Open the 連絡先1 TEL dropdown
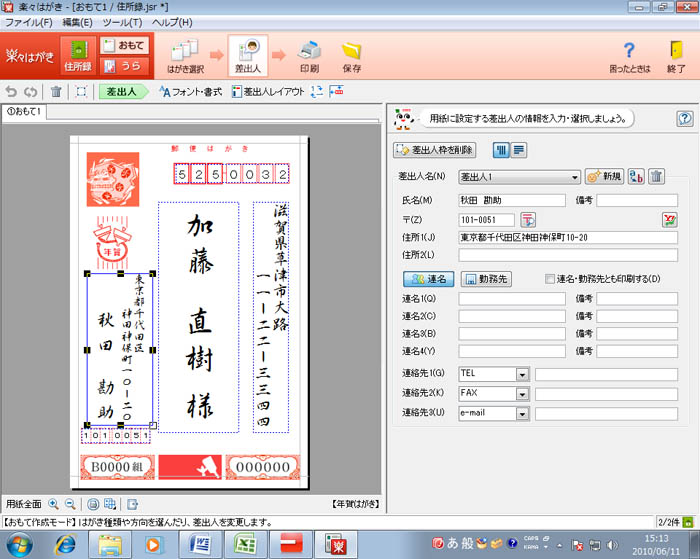 (522, 373)
